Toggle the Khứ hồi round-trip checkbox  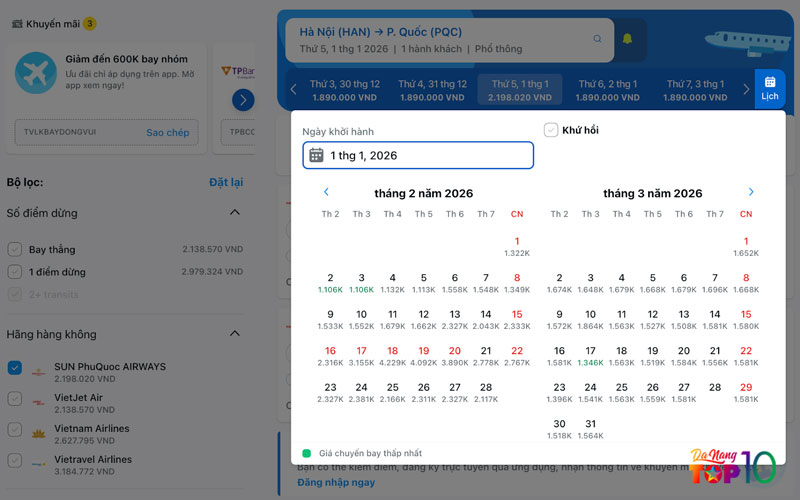click(551, 130)
